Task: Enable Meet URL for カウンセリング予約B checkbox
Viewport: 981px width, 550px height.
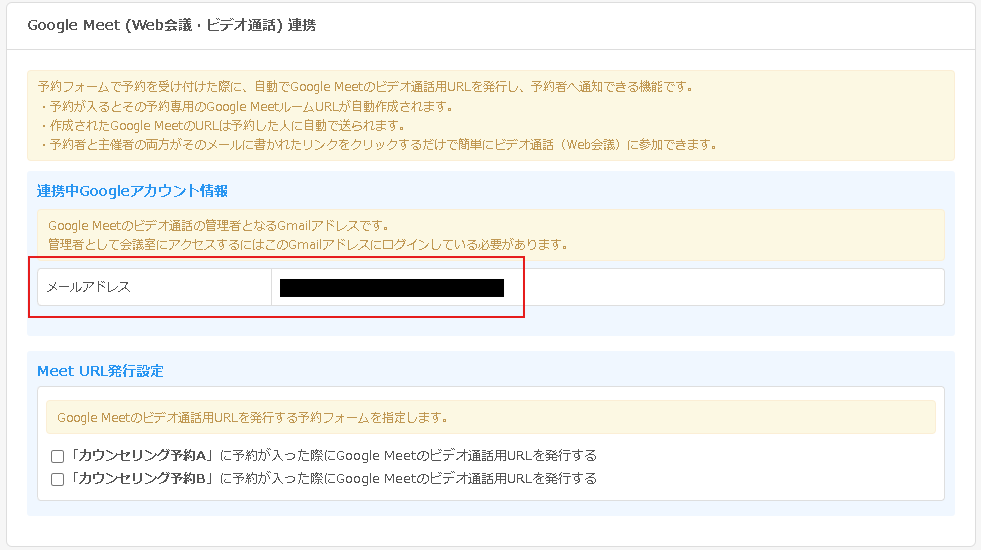Action: tap(57, 479)
